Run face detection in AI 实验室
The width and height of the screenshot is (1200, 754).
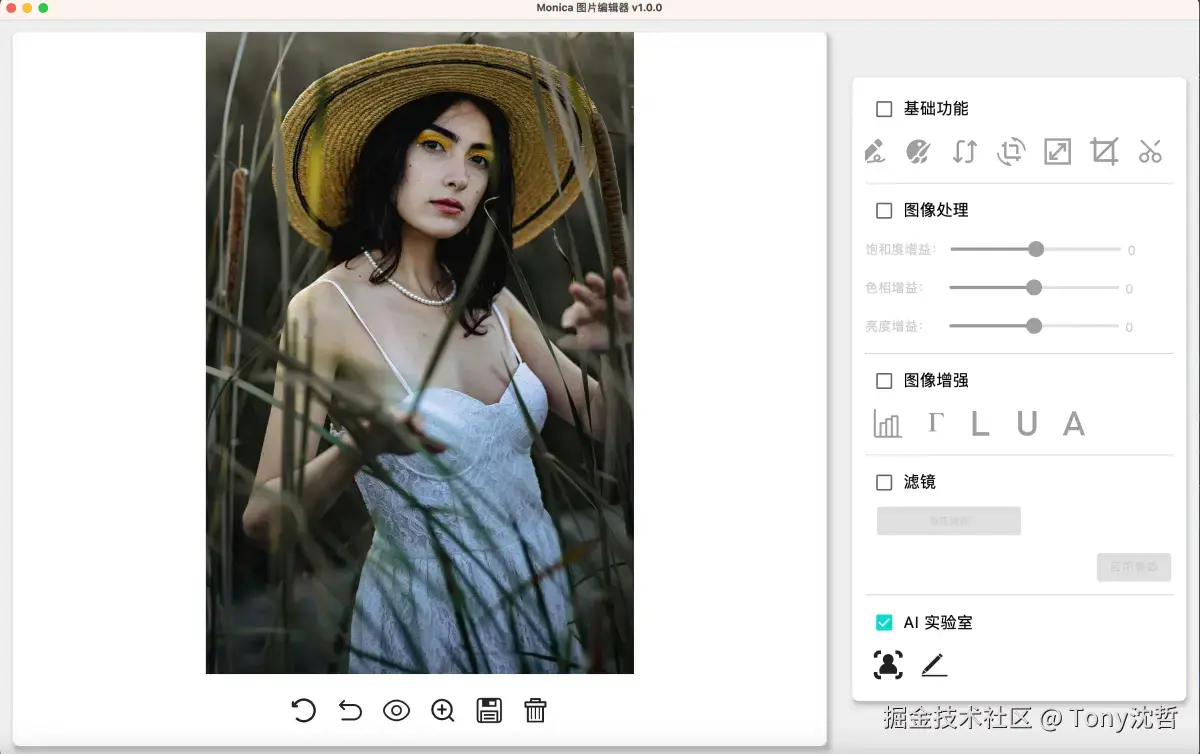[888, 665]
